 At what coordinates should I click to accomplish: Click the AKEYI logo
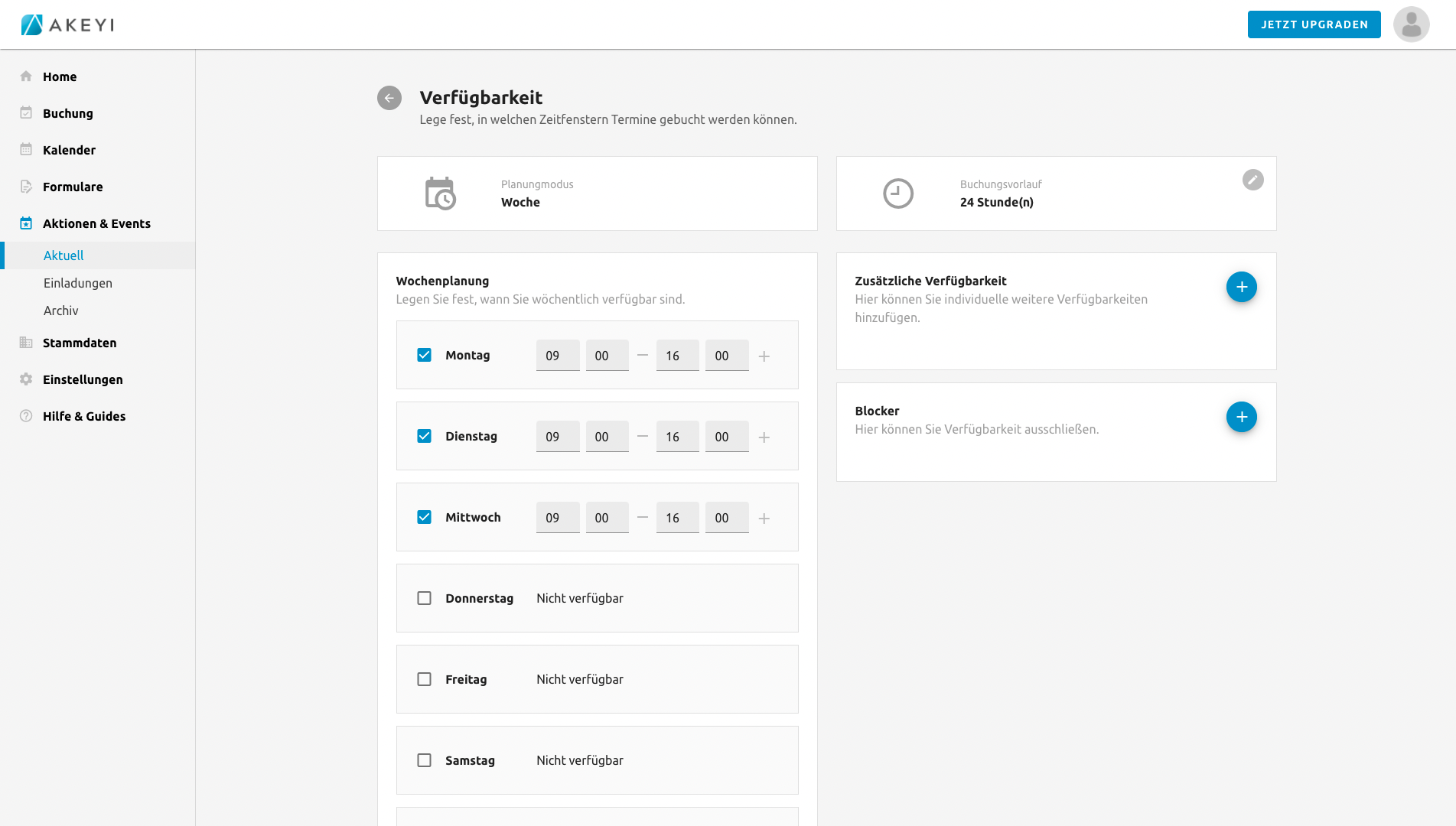[67, 24]
